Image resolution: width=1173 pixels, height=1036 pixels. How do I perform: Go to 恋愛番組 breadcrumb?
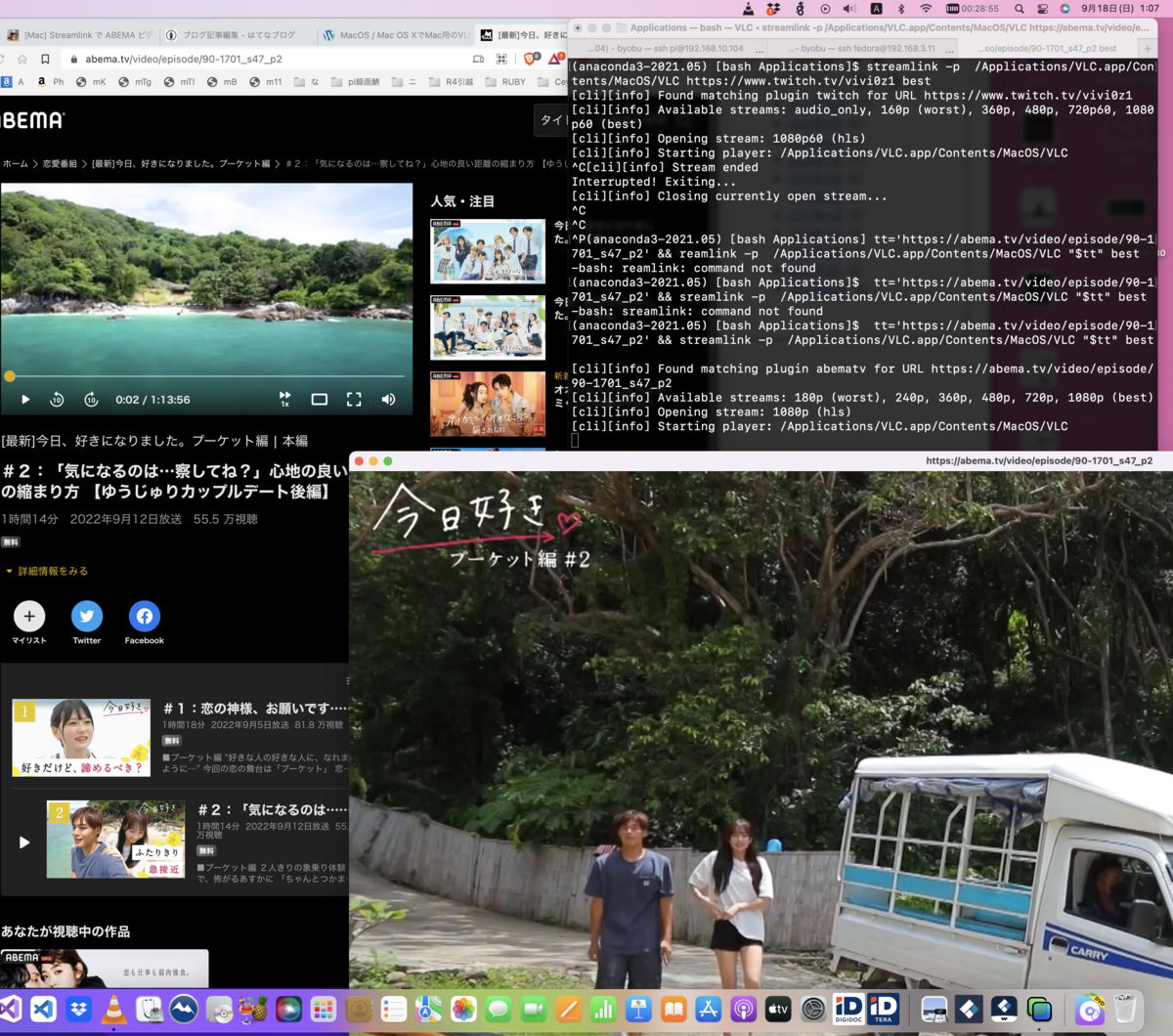tap(60, 164)
